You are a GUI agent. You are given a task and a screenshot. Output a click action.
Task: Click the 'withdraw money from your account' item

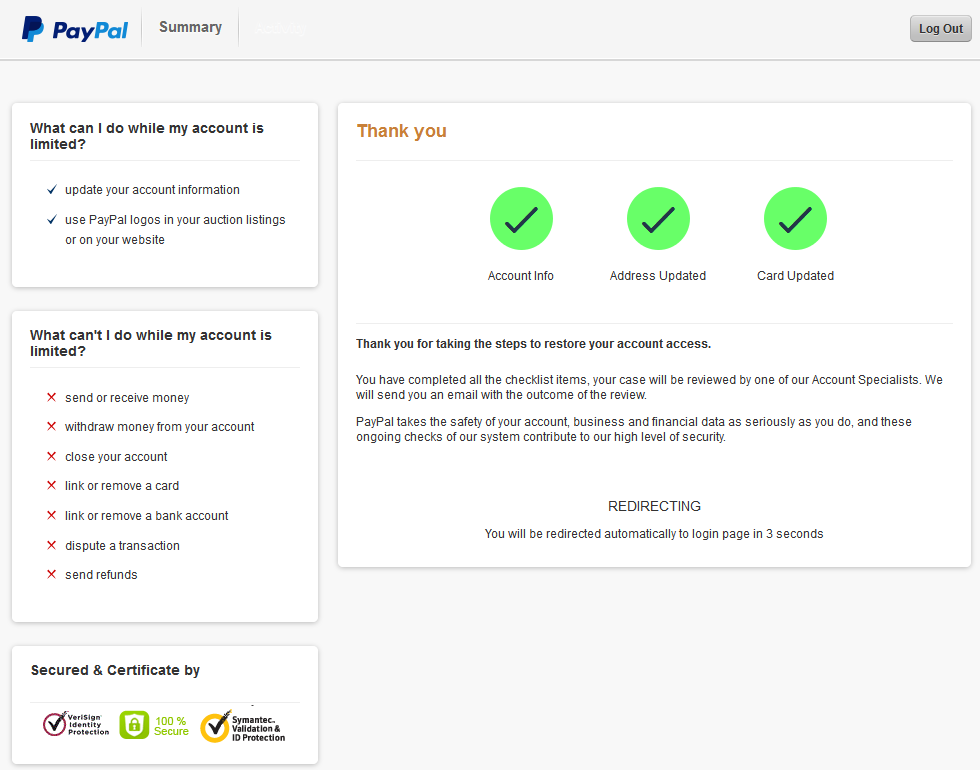tap(159, 427)
